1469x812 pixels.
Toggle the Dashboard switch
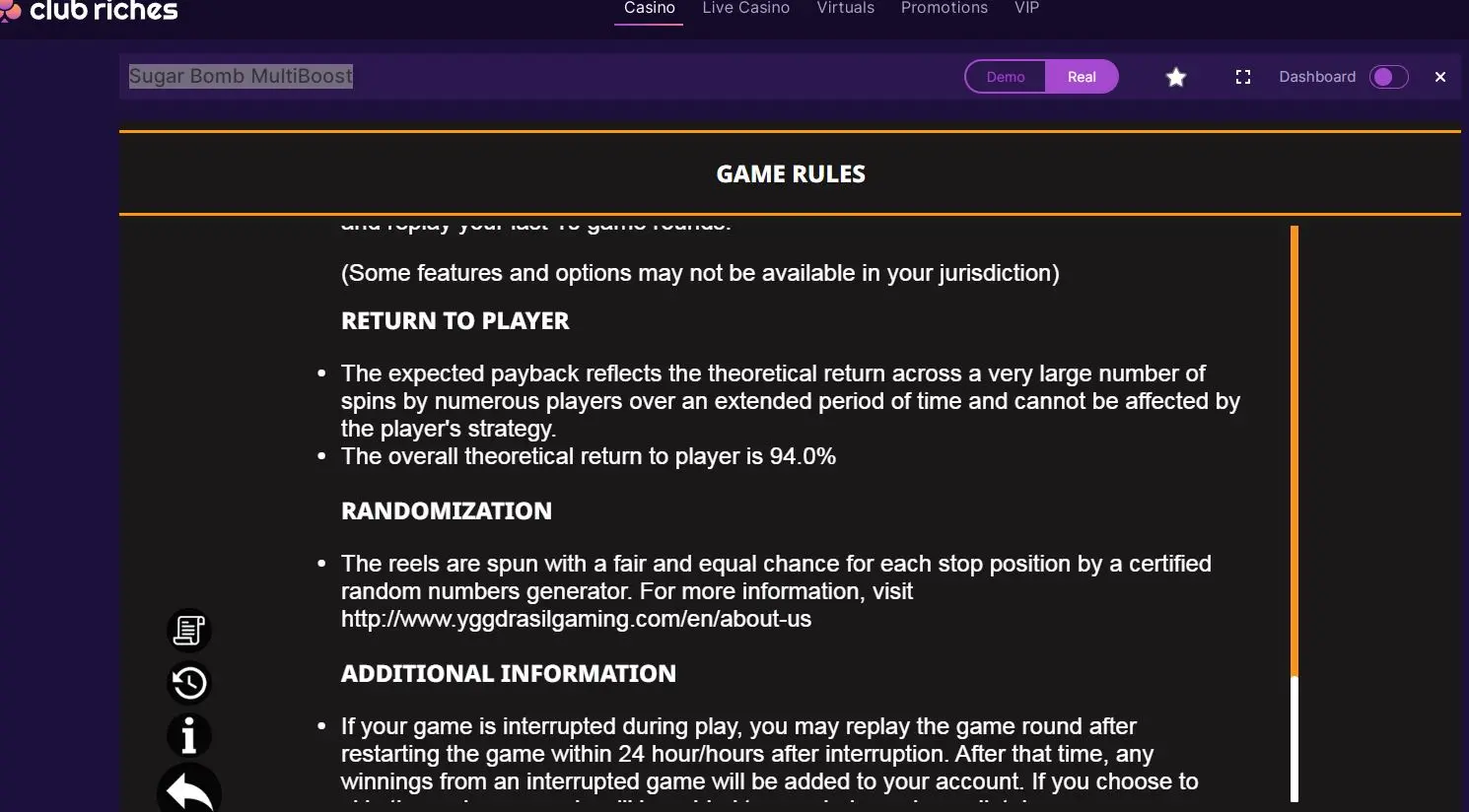[1389, 77]
